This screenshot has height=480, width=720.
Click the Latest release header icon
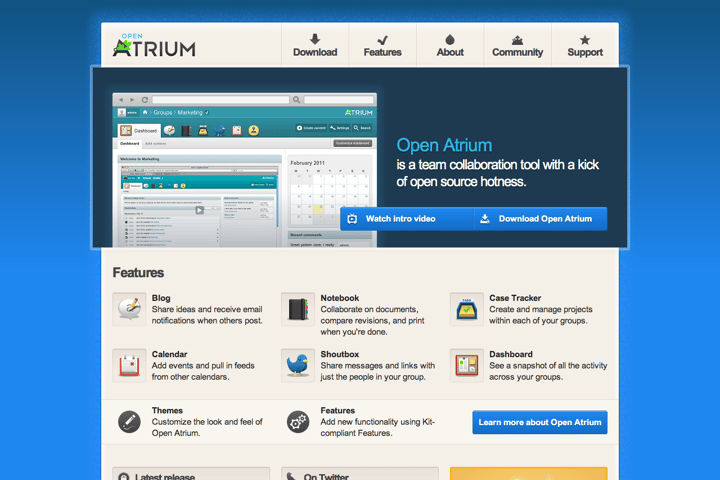pyautogui.click(x=124, y=477)
